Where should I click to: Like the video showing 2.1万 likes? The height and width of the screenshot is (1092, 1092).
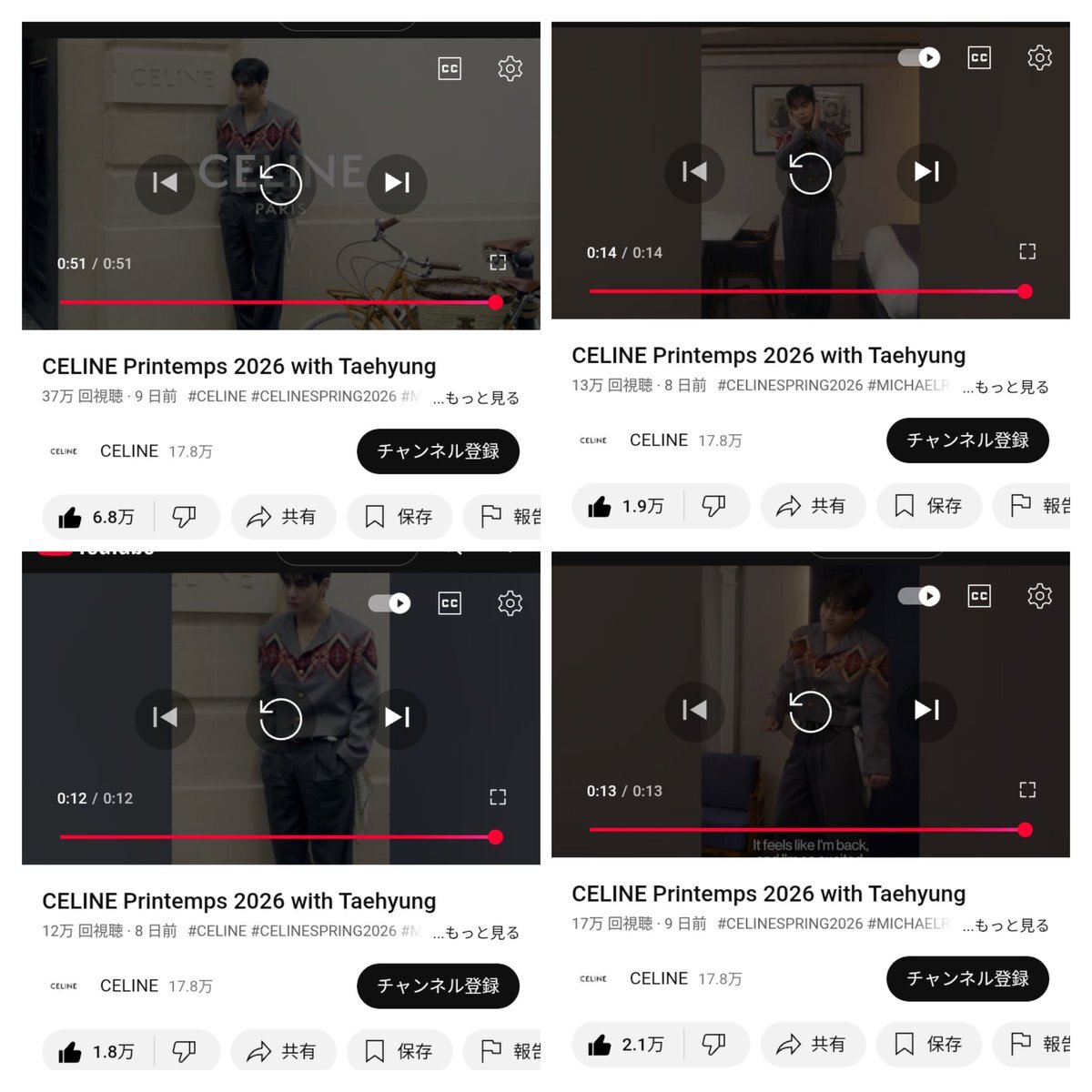click(x=626, y=1045)
